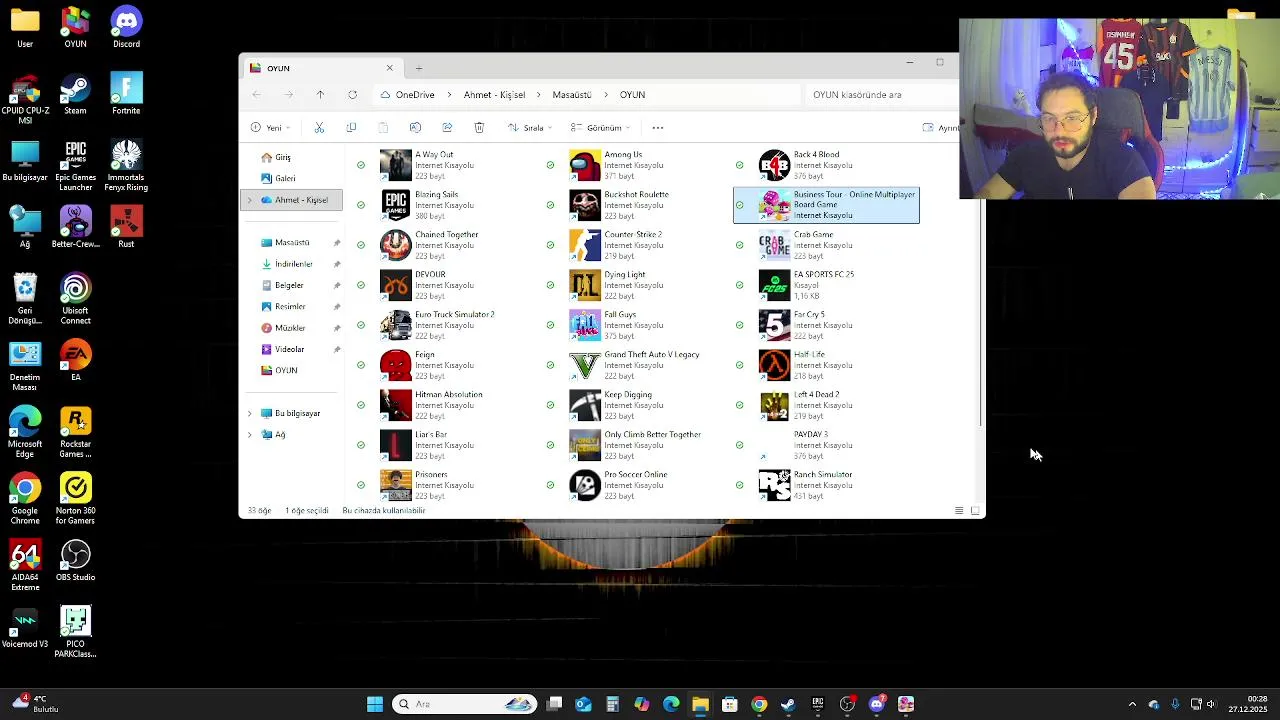This screenshot has height=720, width=1280.
Task: Open Galeri in the navigation pane
Action: point(277,178)
